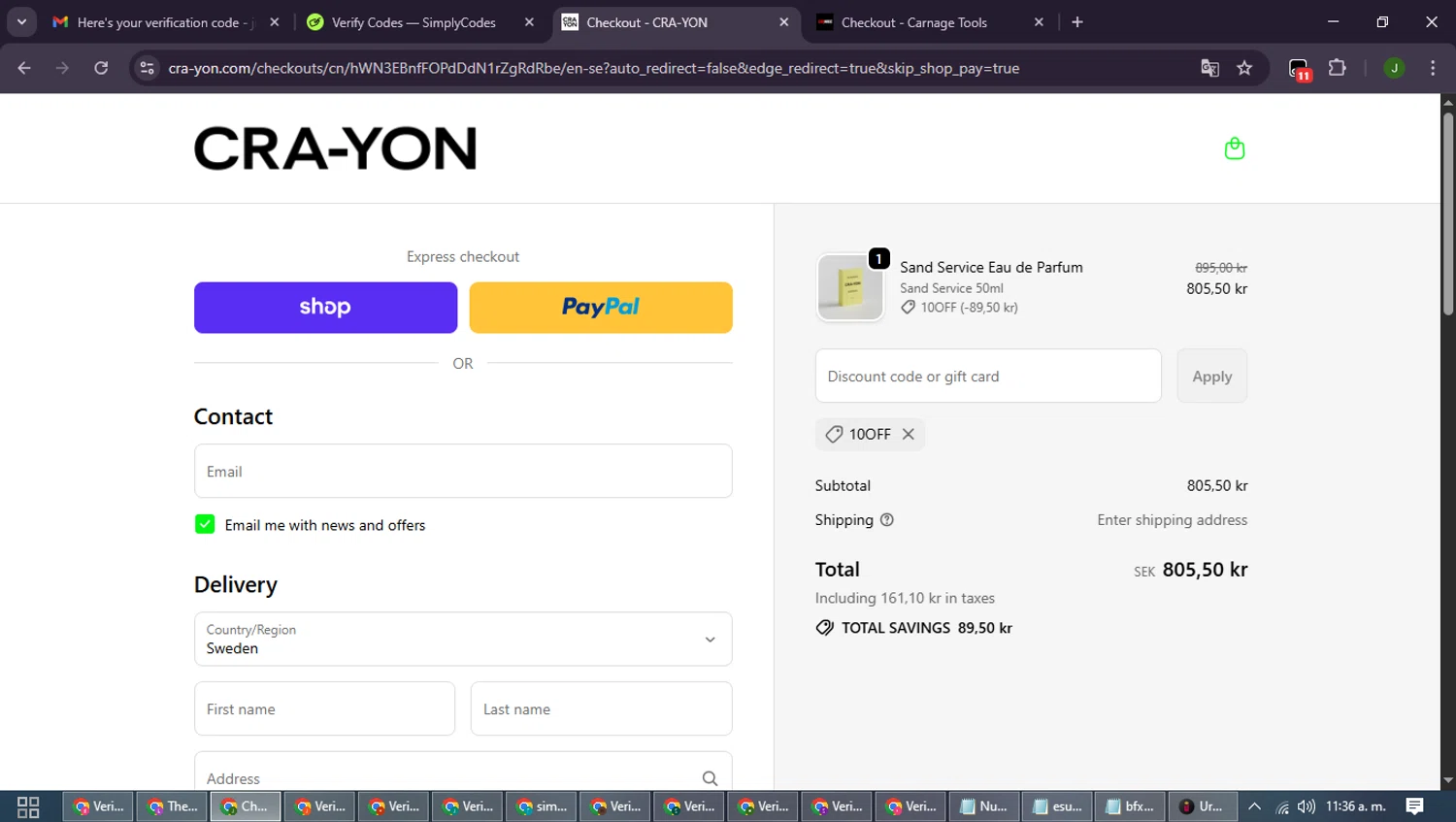1456x822 pixels.
Task: Open the translate page icon
Action: point(1209,68)
